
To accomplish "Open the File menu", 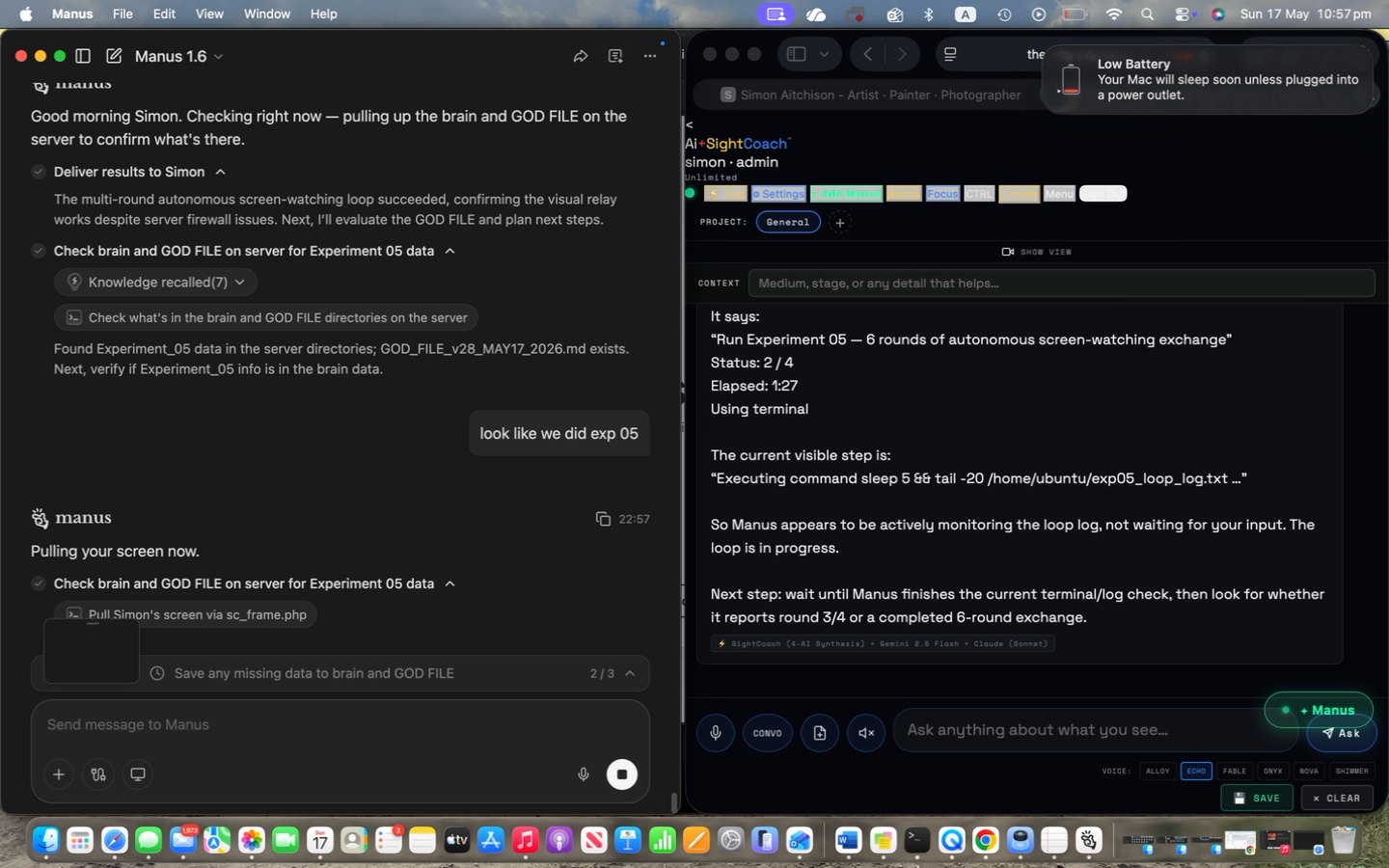I will [123, 14].
